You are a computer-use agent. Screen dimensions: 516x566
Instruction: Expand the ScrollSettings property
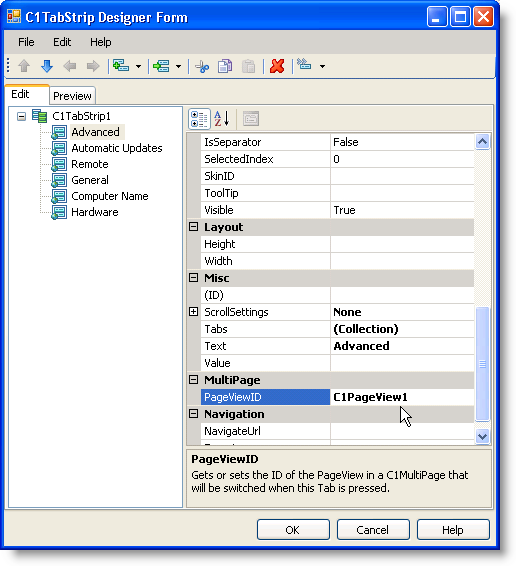click(194, 312)
